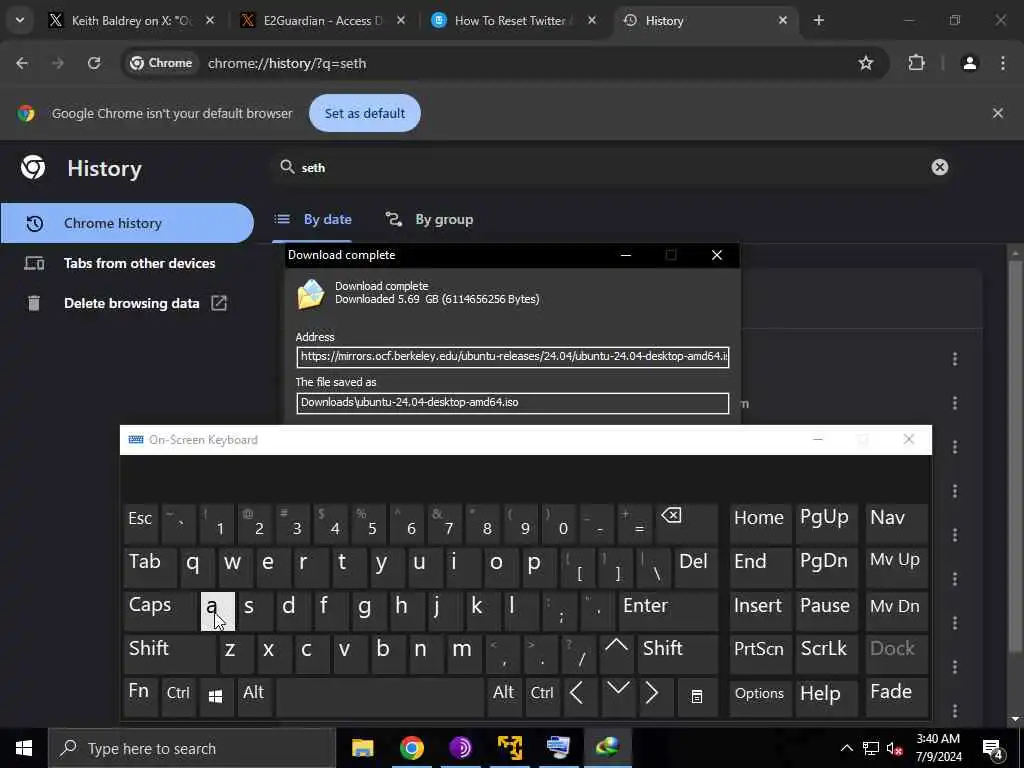The width and height of the screenshot is (1024, 768).
Task: Click the down arrow key on keyboard
Action: [617, 697]
